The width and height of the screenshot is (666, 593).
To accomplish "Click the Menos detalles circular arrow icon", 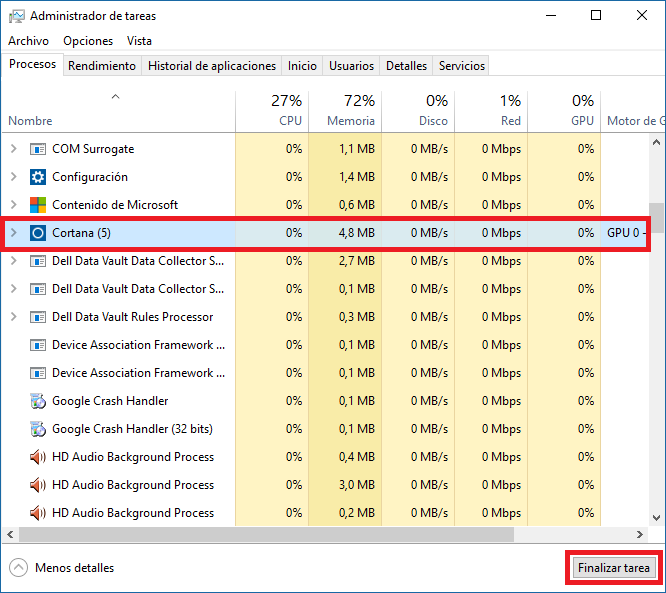I will 18,568.
